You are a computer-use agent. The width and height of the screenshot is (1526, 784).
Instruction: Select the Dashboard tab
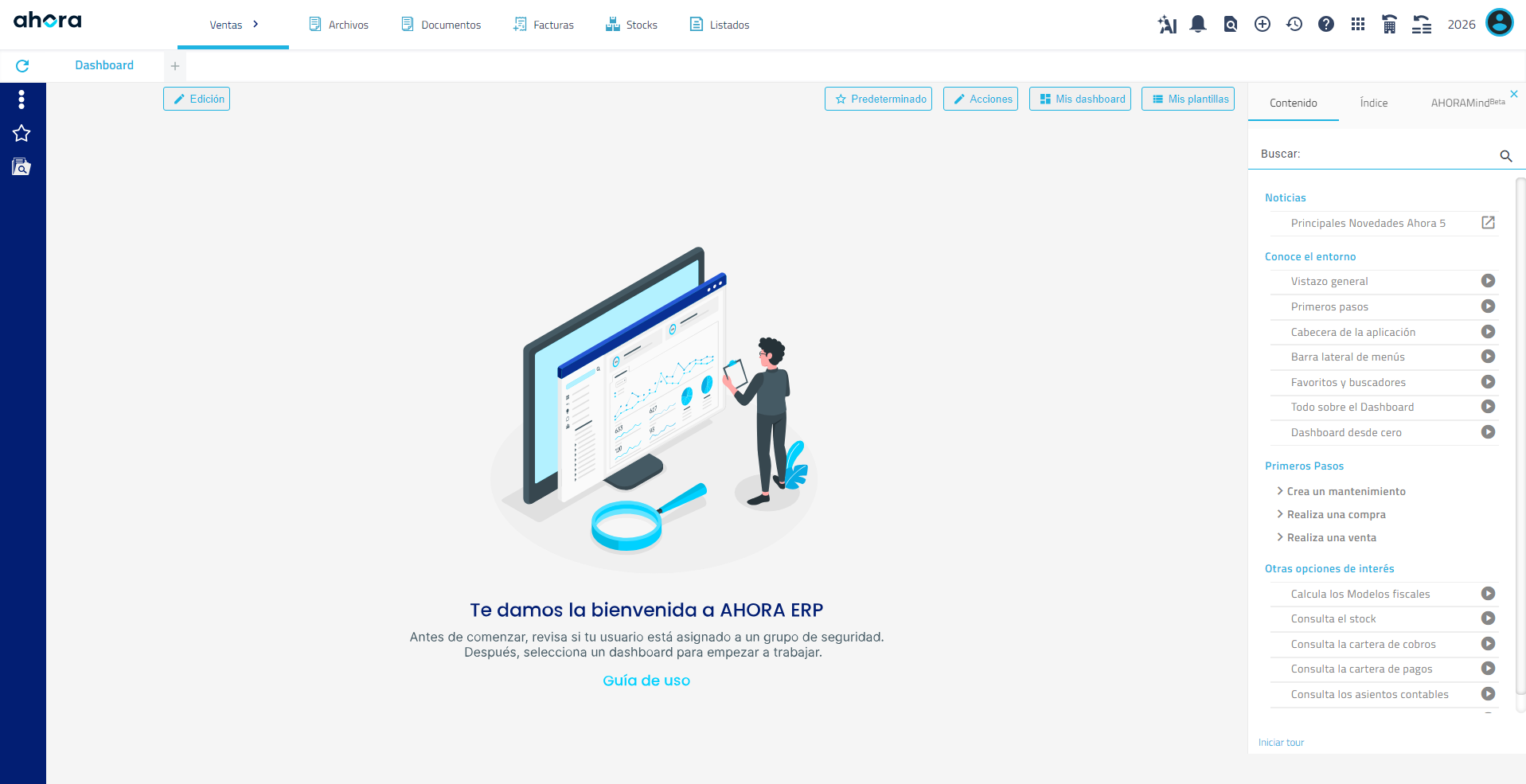[104, 65]
